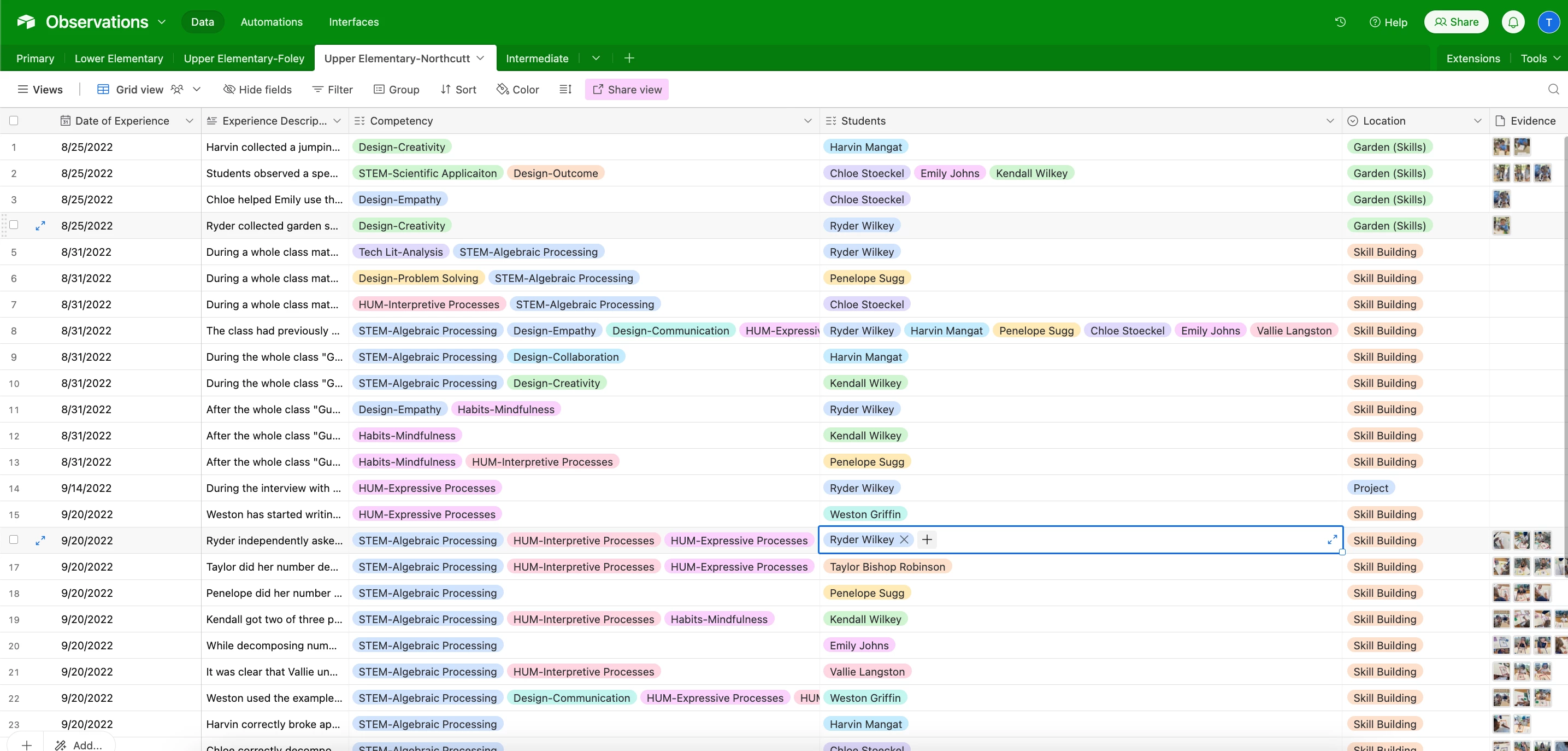Open the Automations tab
Screen dimensions: 1568x751
point(271,22)
